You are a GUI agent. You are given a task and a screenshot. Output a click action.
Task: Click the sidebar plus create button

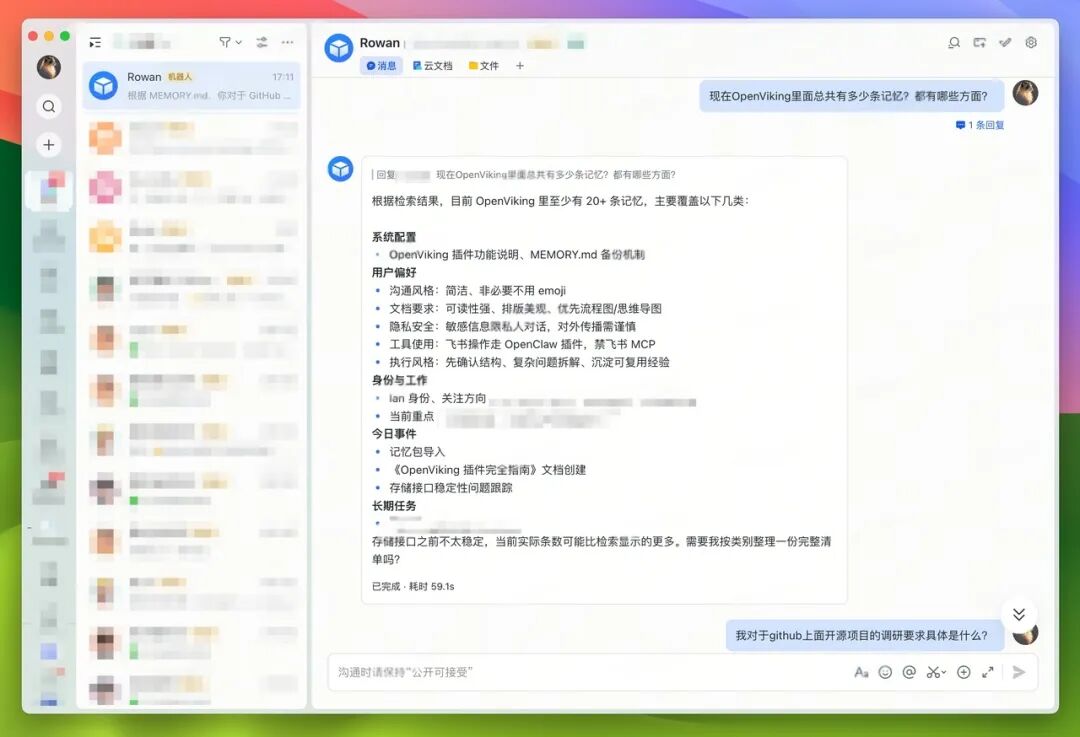pyautogui.click(x=48, y=145)
